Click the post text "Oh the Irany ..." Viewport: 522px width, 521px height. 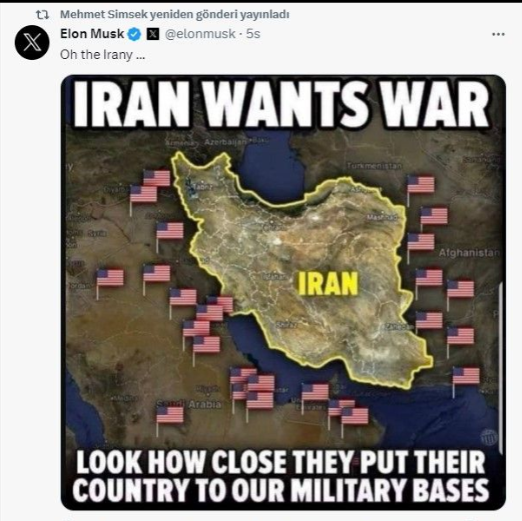pyautogui.click(x=103, y=55)
